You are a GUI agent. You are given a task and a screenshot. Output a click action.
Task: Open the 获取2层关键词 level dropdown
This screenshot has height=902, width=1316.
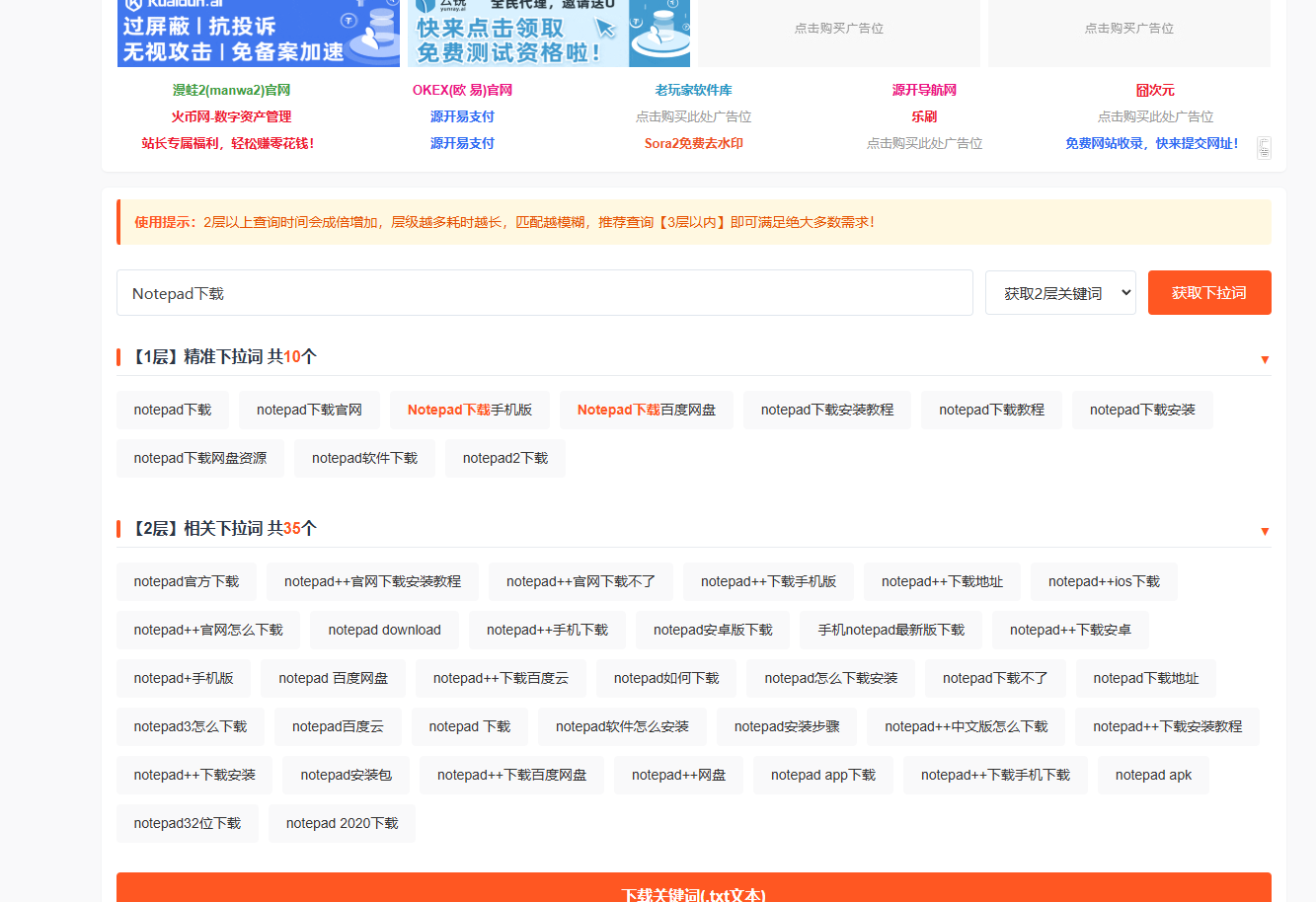point(1060,293)
